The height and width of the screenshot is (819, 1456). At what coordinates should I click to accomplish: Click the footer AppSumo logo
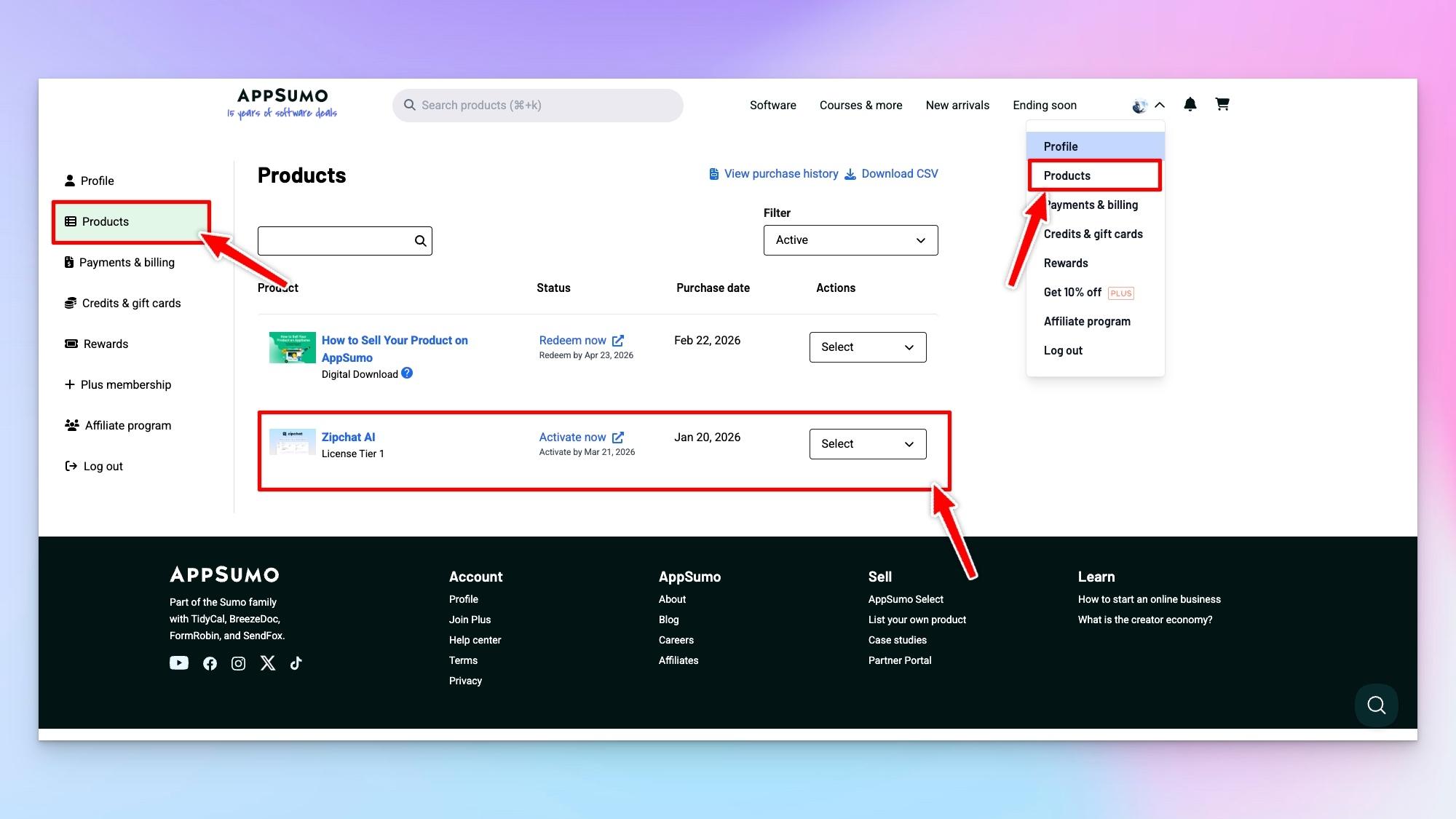pos(224,575)
